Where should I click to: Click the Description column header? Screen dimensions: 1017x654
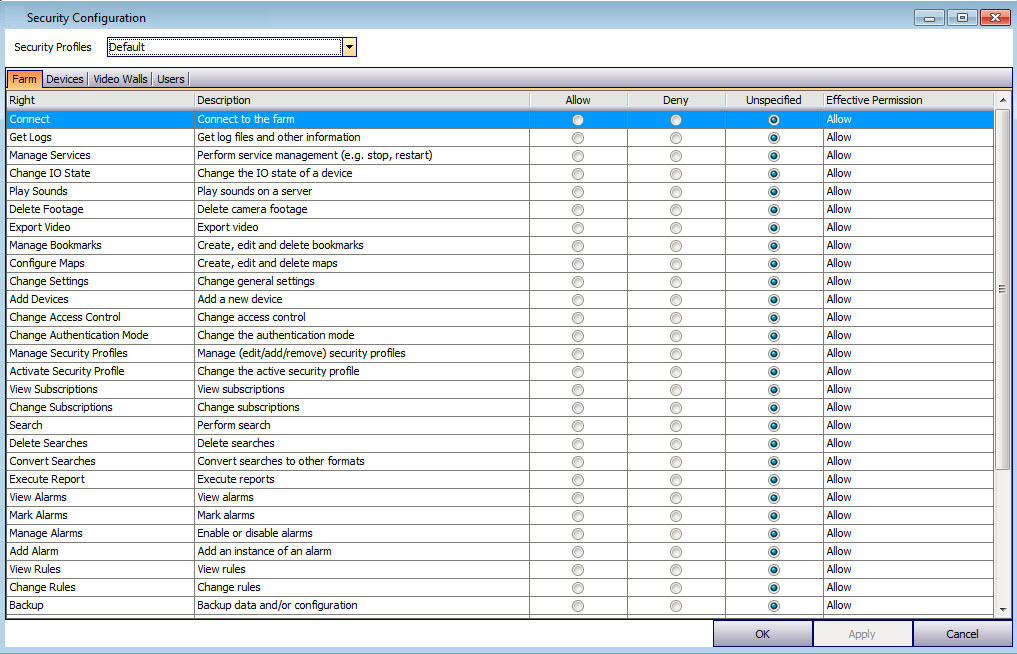tap(362, 100)
